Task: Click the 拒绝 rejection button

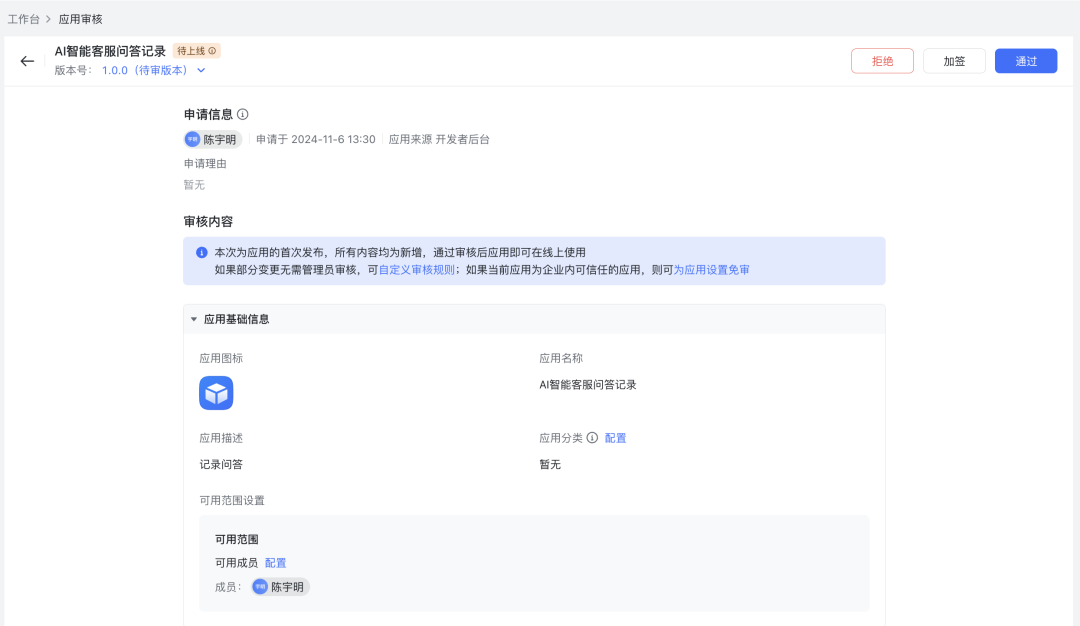Action: pyautogui.click(x=882, y=61)
